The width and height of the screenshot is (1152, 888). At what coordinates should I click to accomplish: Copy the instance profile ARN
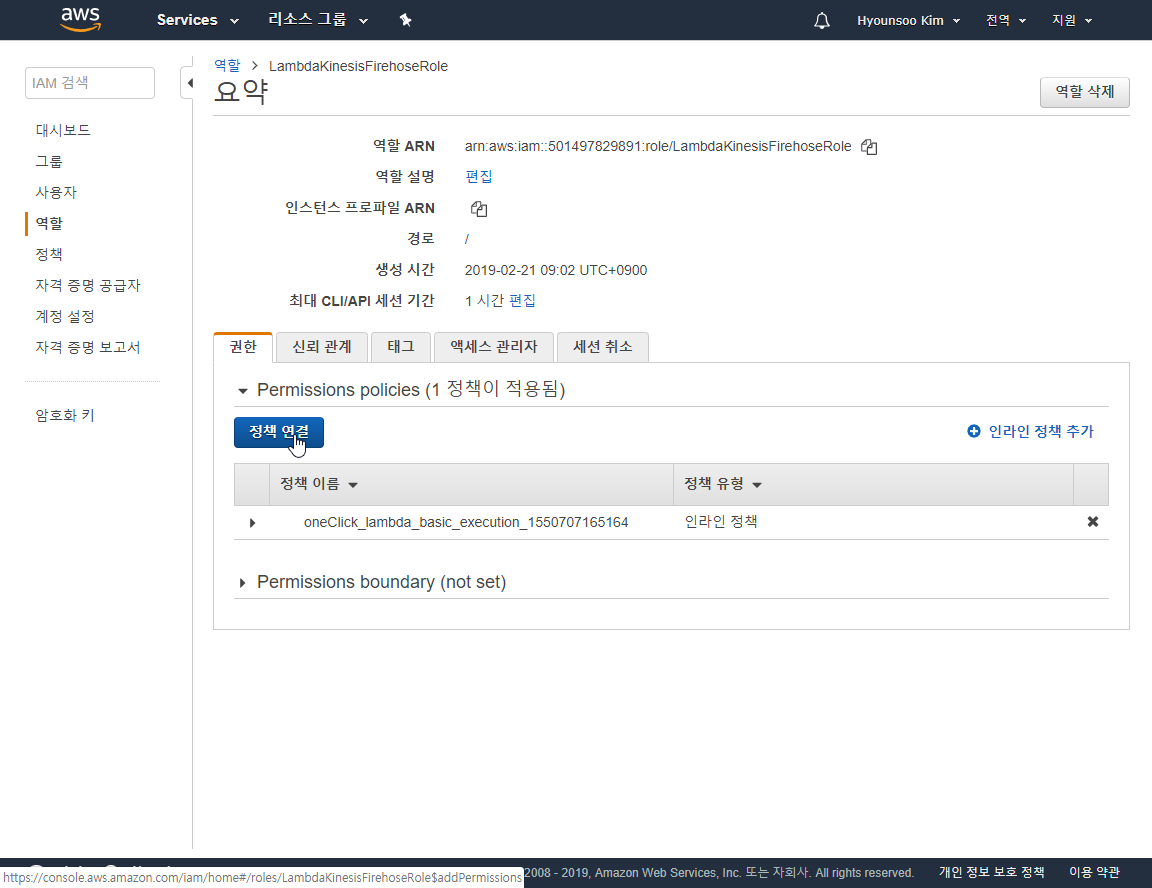pos(479,209)
